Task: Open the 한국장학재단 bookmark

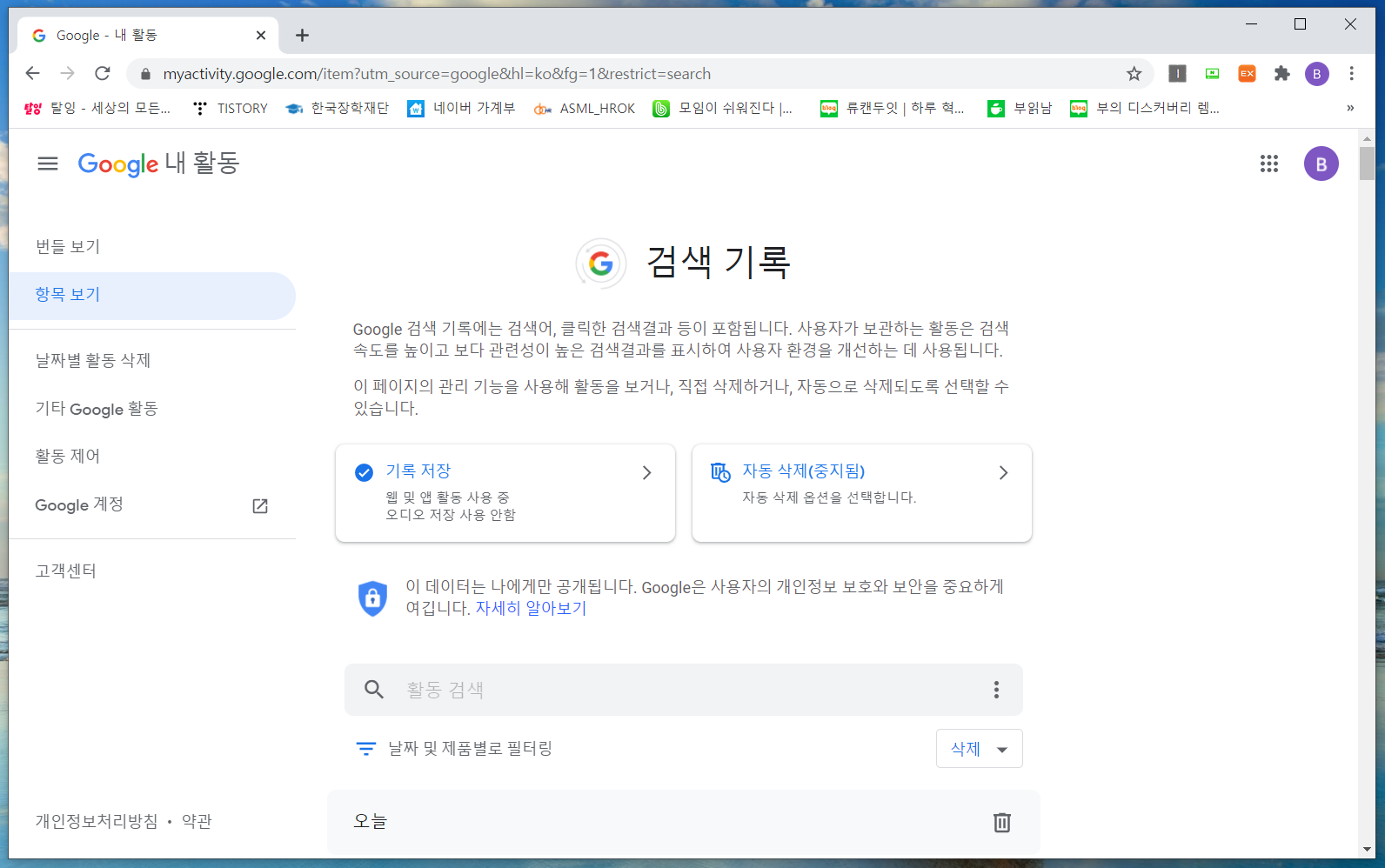Action: (x=338, y=108)
